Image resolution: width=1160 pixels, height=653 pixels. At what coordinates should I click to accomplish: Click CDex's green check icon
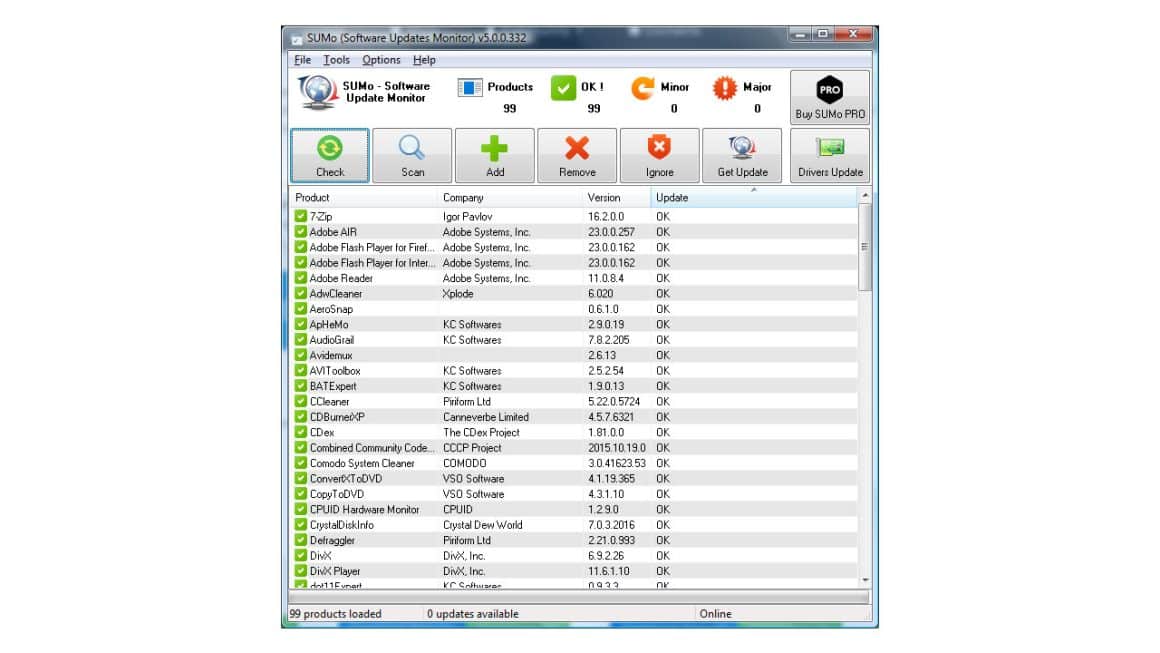pyautogui.click(x=300, y=433)
